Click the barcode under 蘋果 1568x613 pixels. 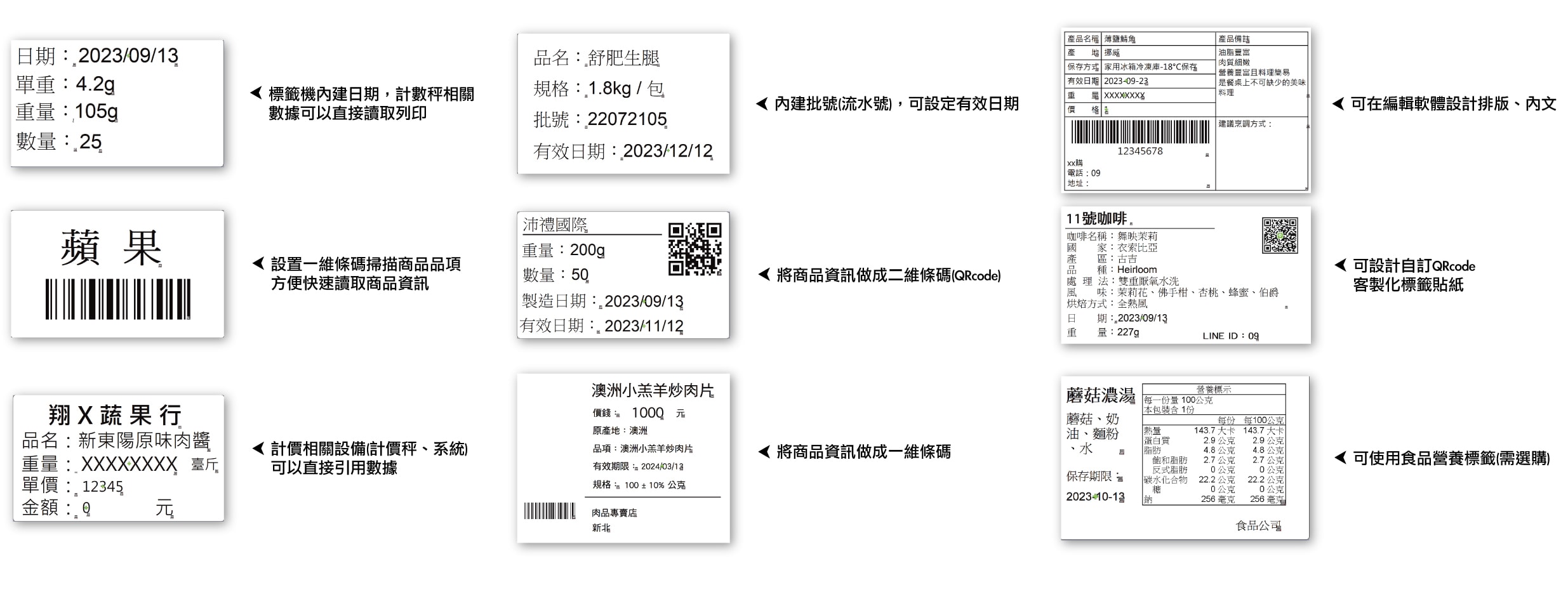(x=118, y=299)
